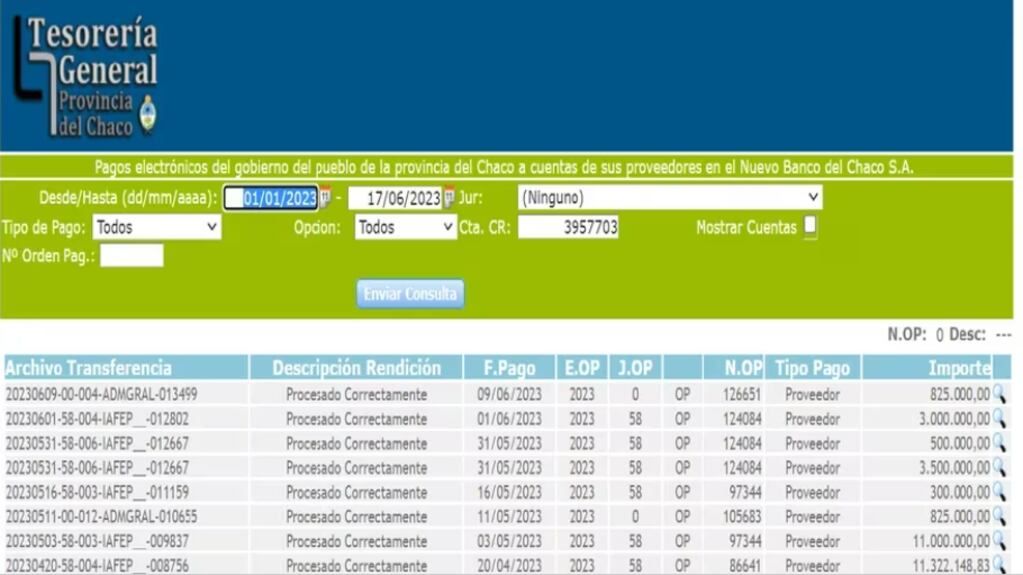Image resolution: width=1023 pixels, height=575 pixels.
Task: Open the Tipo de Pago dropdown
Action: 156,227
